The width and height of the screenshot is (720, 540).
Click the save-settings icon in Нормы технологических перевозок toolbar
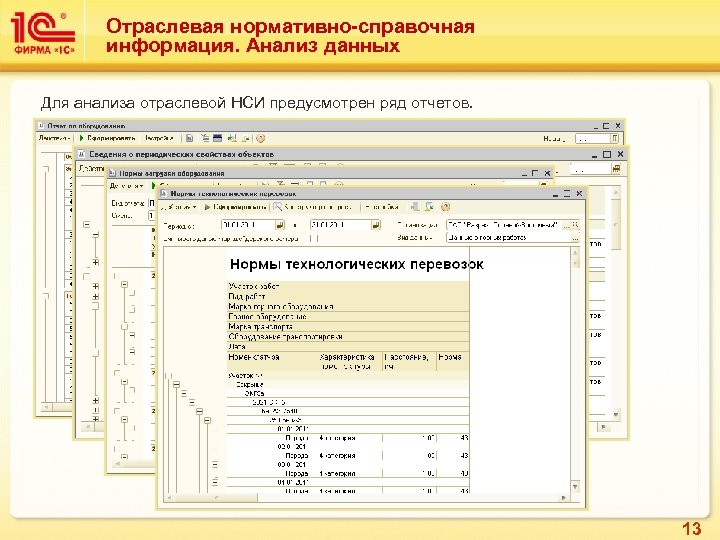[x=415, y=207]
